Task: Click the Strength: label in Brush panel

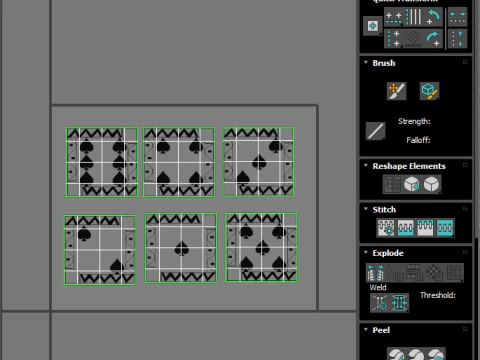Action: (414, 122)
